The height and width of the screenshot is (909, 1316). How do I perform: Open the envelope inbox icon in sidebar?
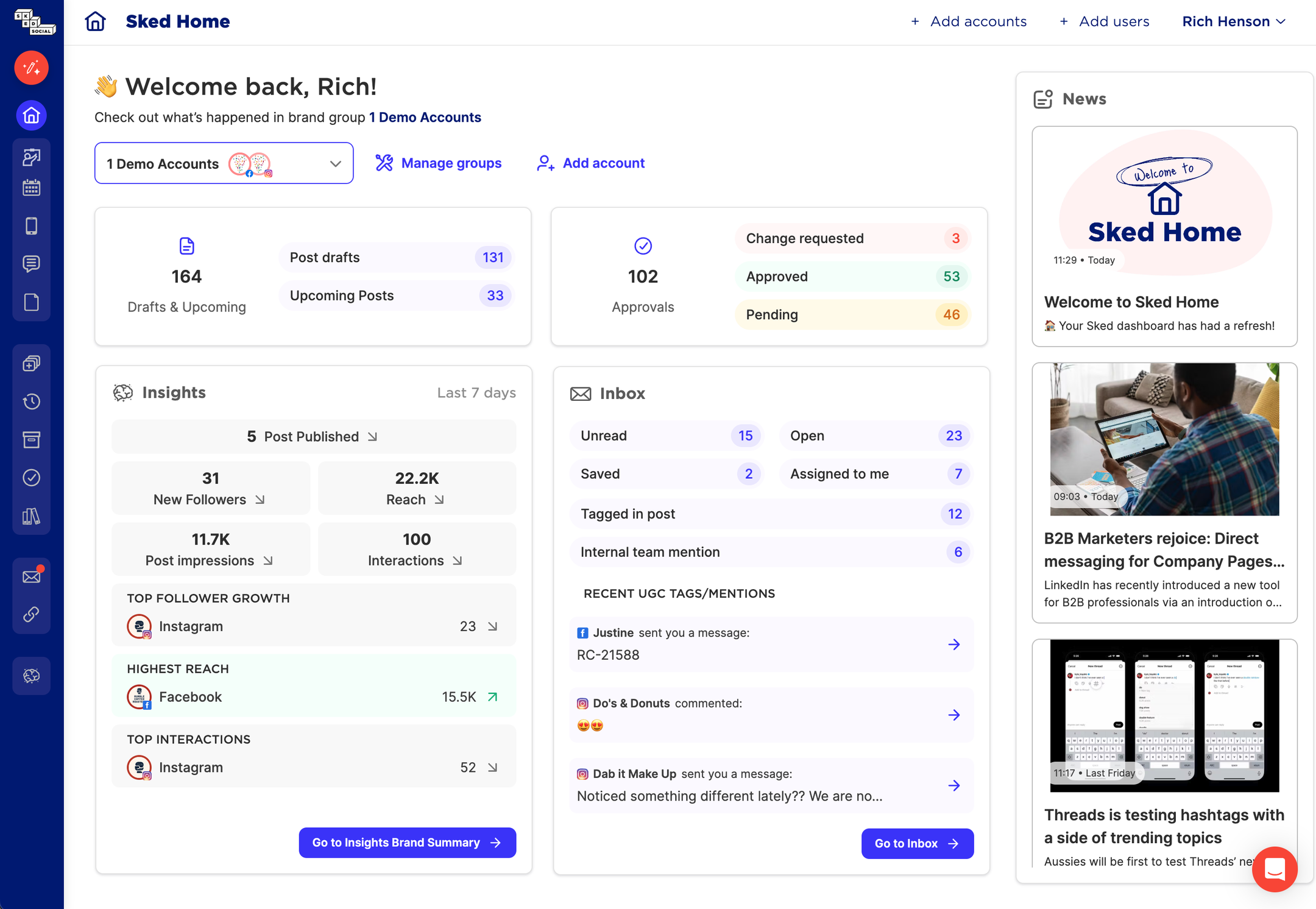click(x=32, y=576)
